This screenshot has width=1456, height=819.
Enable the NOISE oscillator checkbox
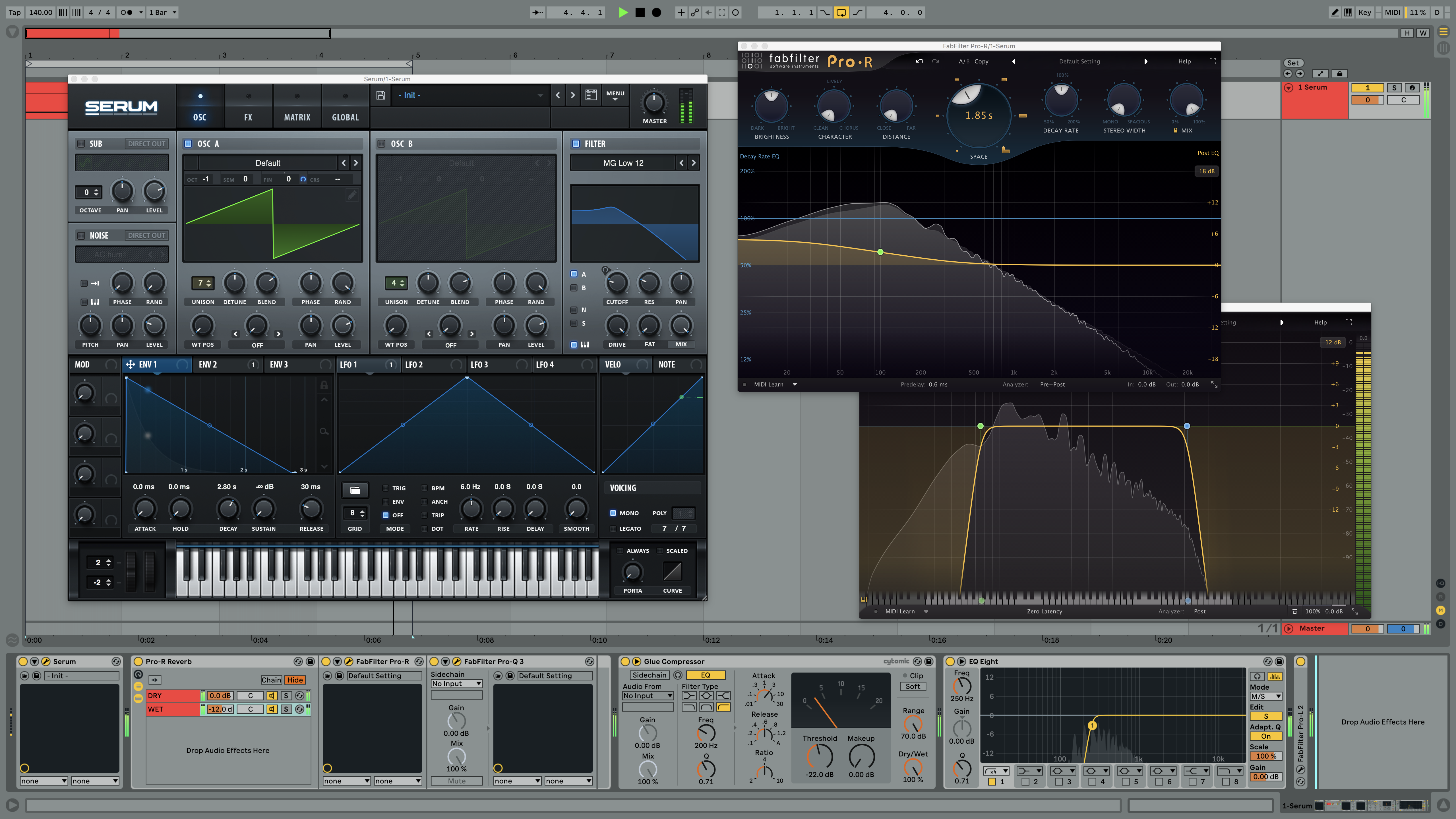tap(81, 235)
